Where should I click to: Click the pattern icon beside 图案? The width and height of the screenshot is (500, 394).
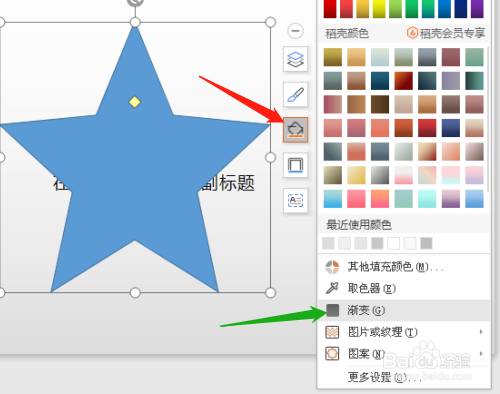[x=332, y=354]
